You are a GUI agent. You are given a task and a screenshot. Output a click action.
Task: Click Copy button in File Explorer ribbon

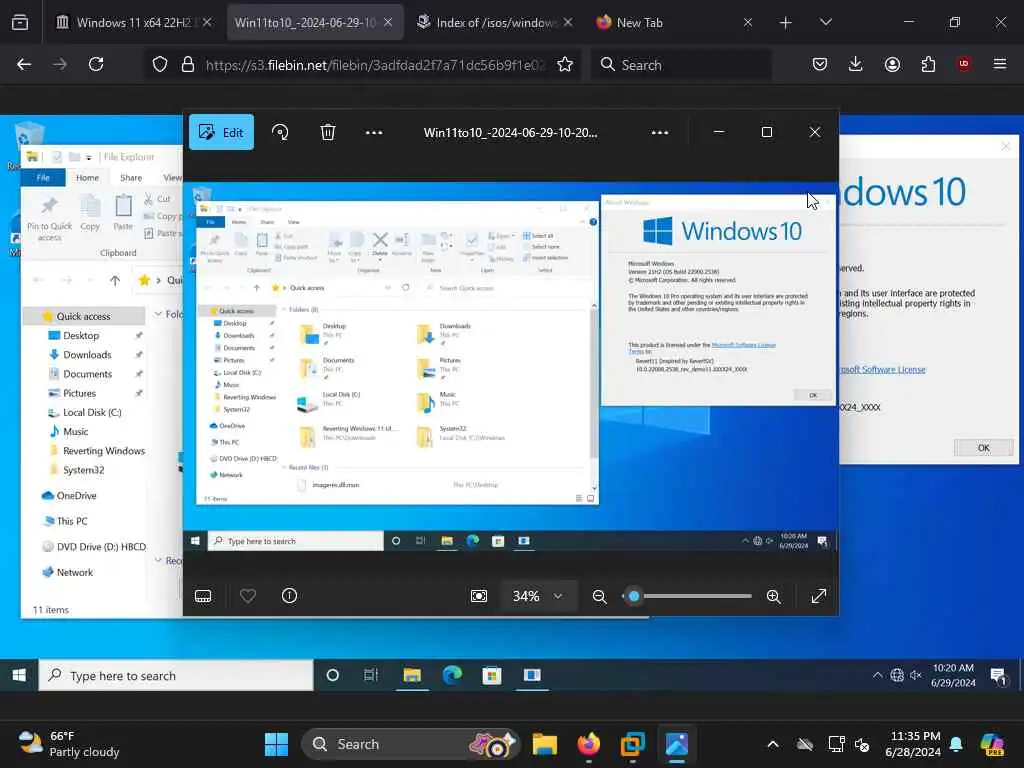point(90,214)
